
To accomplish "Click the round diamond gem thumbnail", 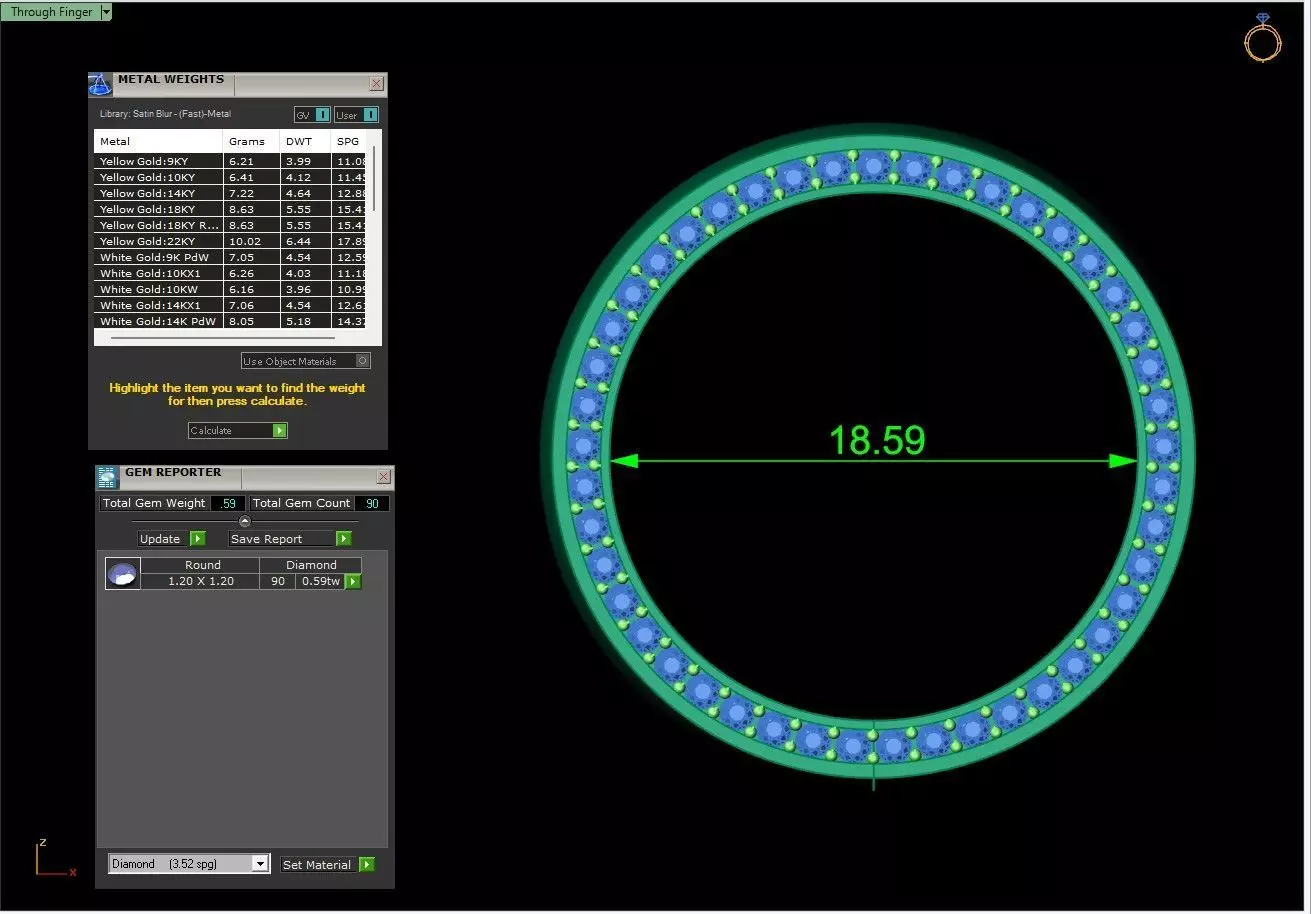I will (x=123, y=573).
